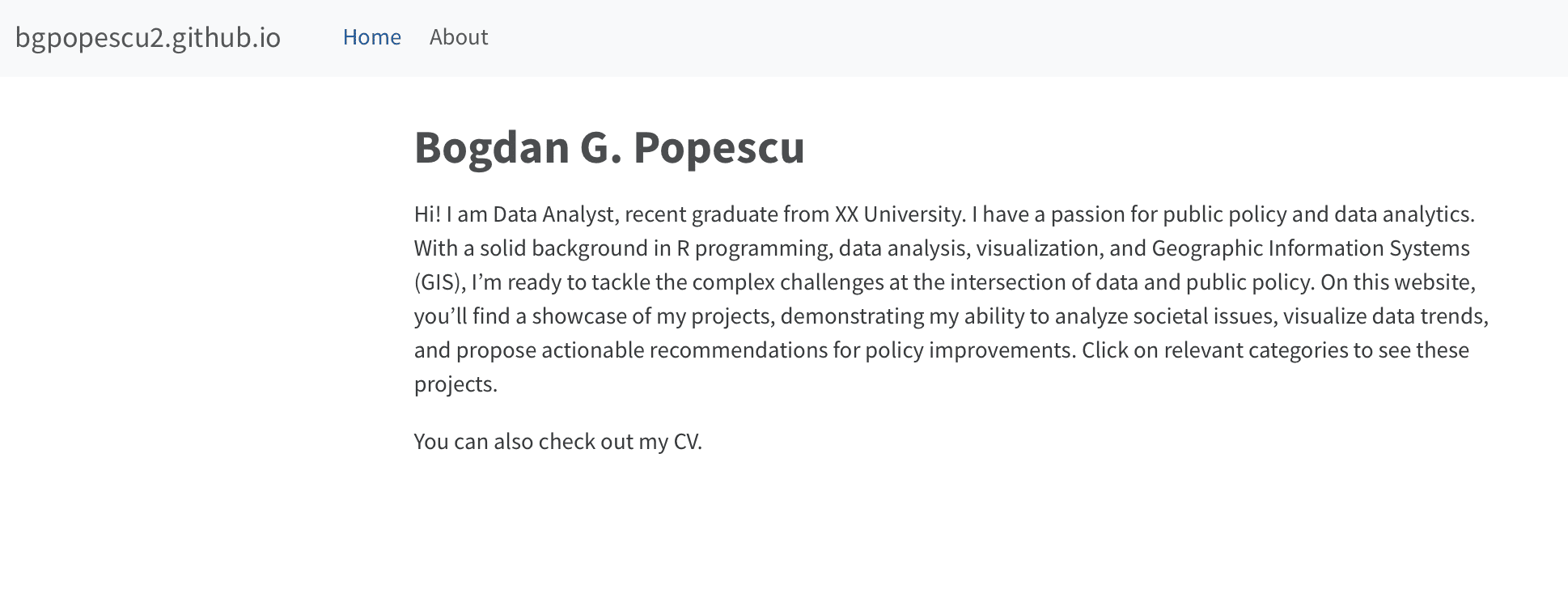Click the greeting word "Hi!"
The width and height of the screenshot is (1568, 589).
[x=427, y=214]
